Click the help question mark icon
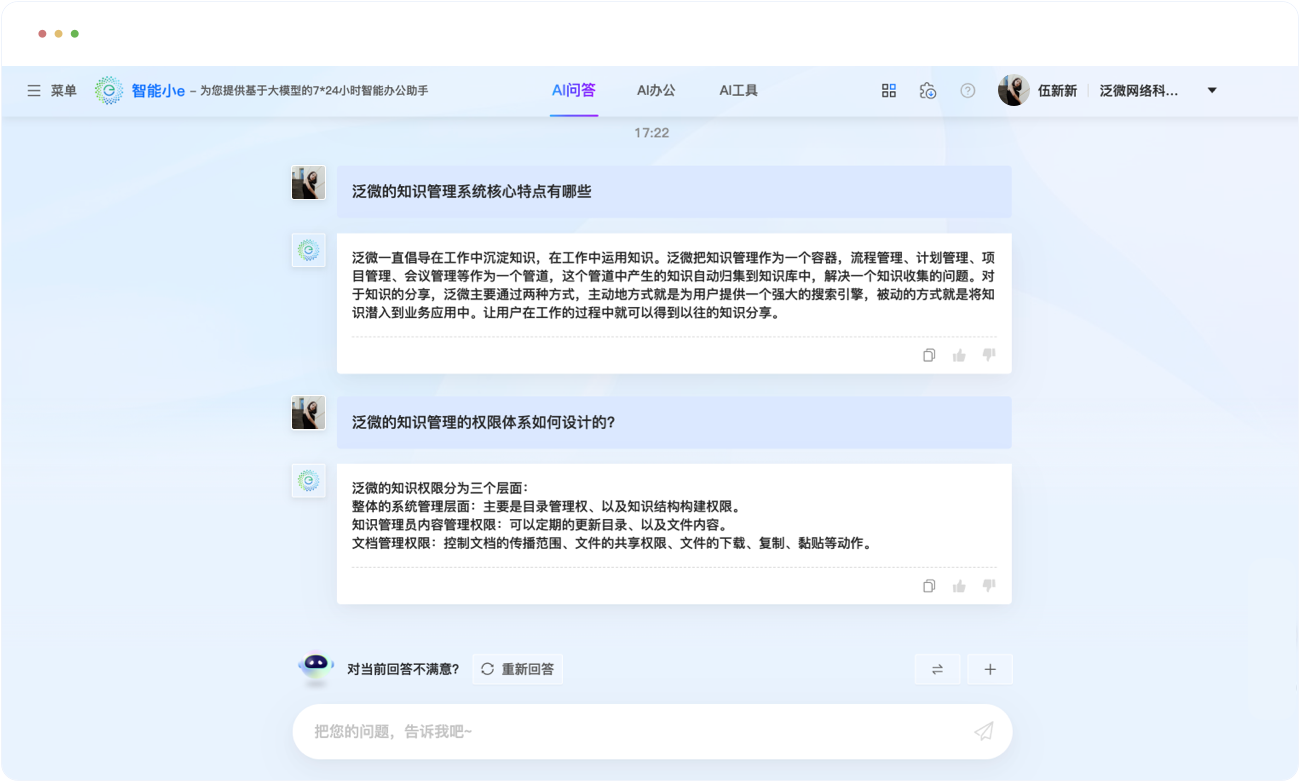1300x782 pixels. click(967, 91)
